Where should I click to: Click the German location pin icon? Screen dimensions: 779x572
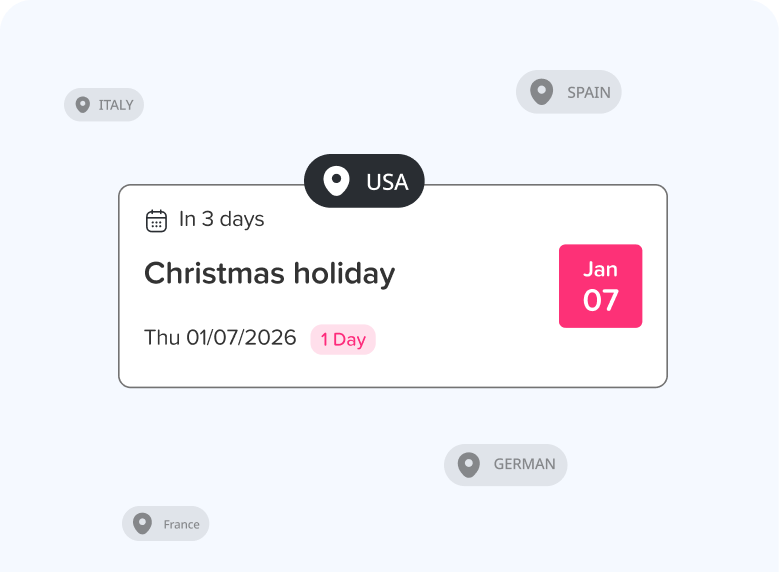pyautogui.click(x=468, y=464)
